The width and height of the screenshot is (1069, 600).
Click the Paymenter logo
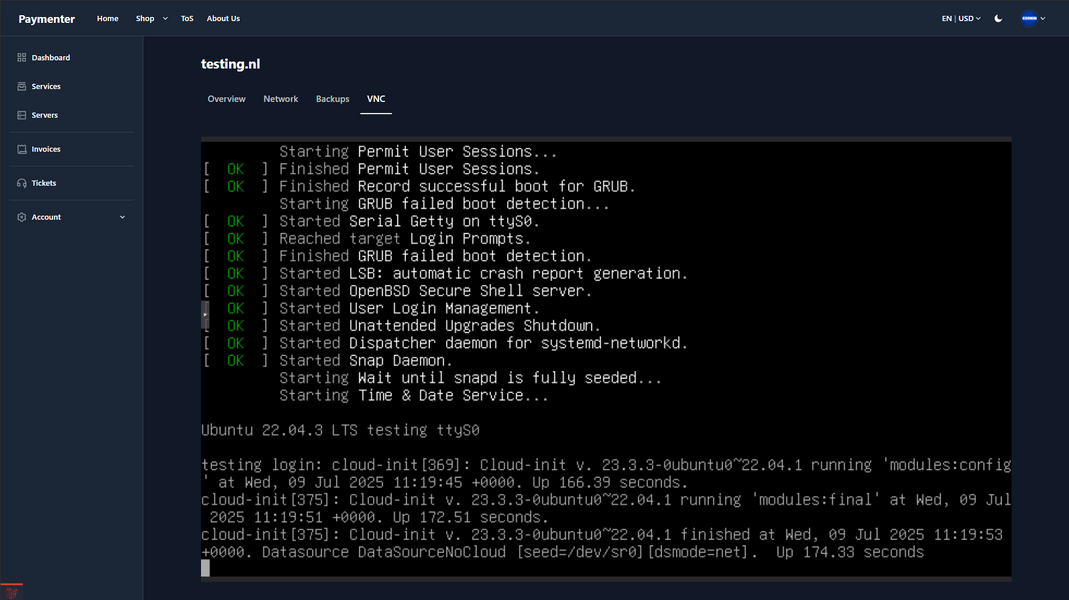46,19
